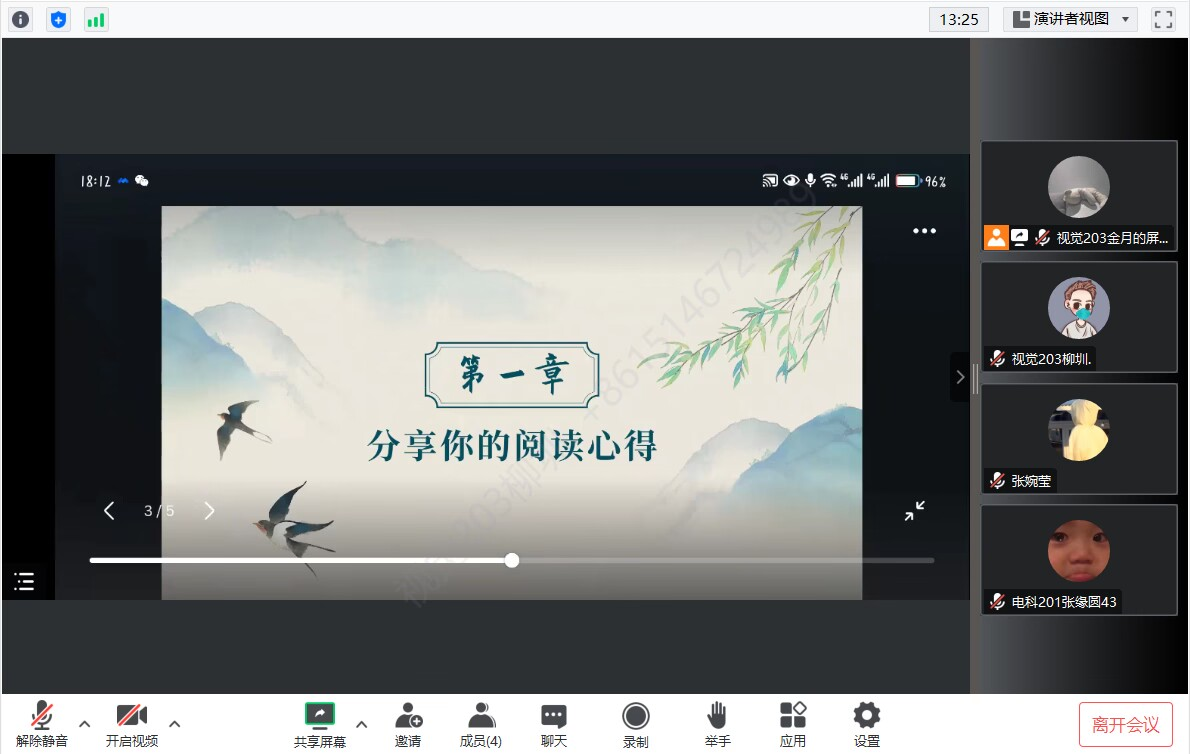1190x754 pixels.
Task: Open 设置 settings
Action: pyautogui.click(x=866, y=724)
